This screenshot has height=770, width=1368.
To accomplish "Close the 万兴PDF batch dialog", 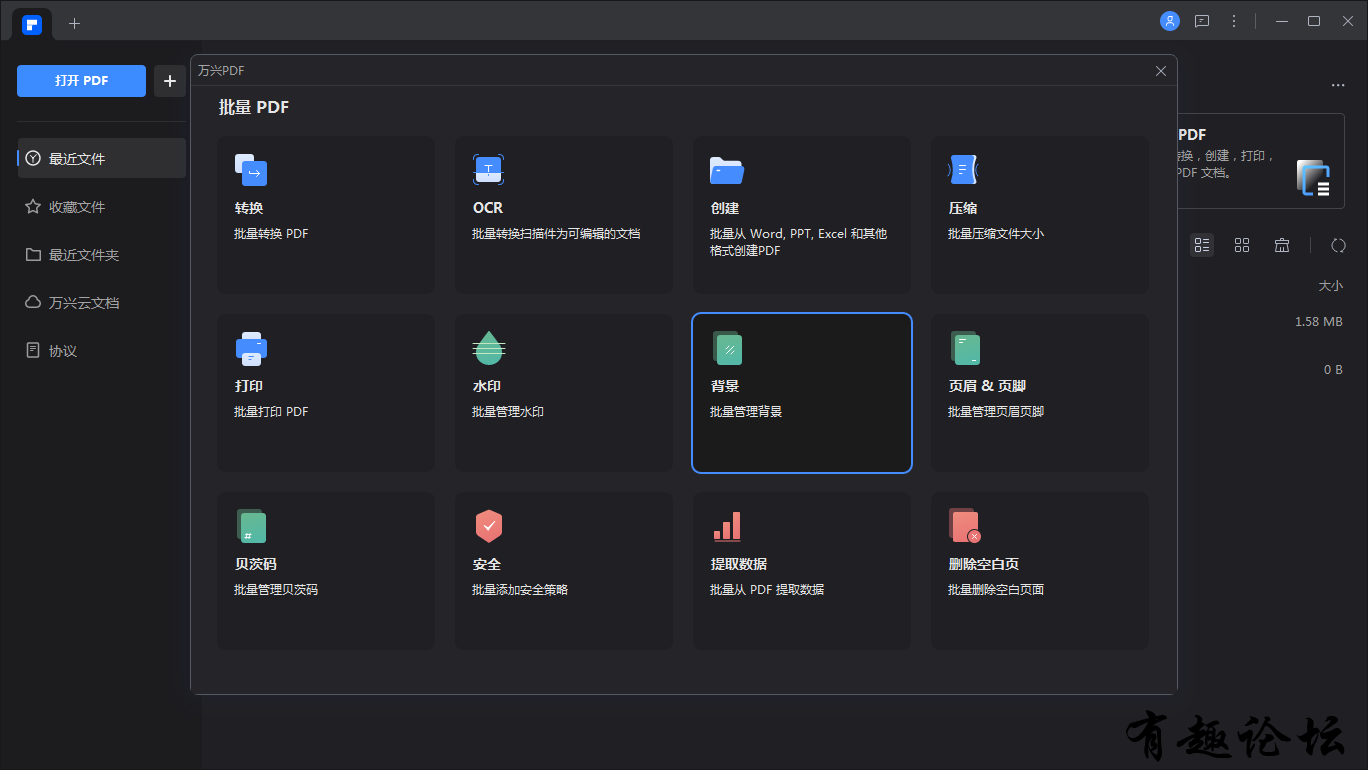I will click(1161, 71).
